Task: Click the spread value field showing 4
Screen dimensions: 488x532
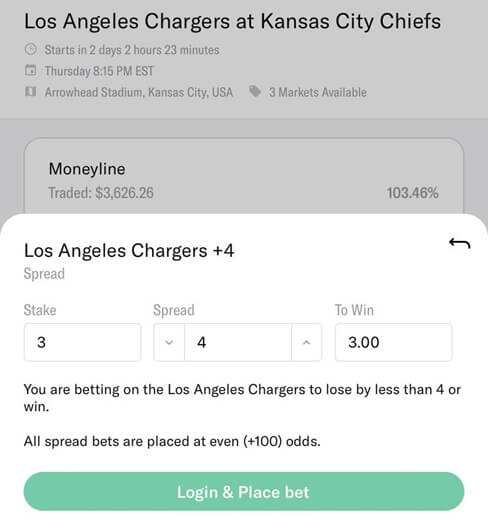Action: click(x=238, y=342)
